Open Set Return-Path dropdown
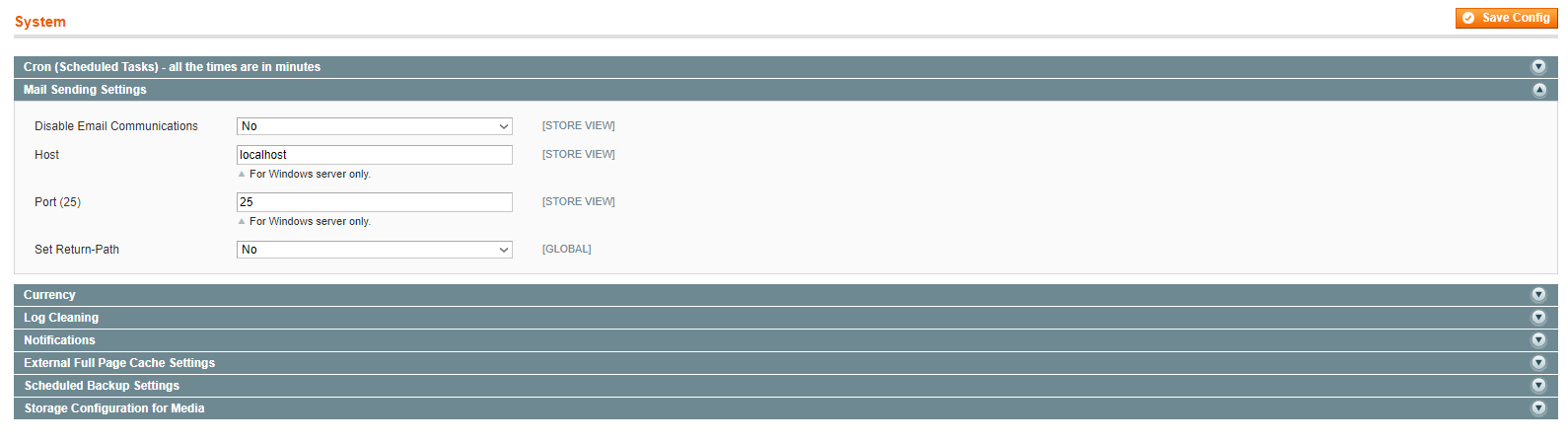The image size is (1568, 443). [x=375, y=250]
